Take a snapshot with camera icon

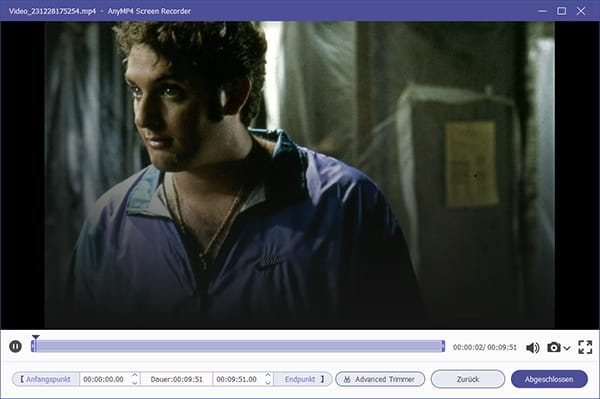point(554,347)
